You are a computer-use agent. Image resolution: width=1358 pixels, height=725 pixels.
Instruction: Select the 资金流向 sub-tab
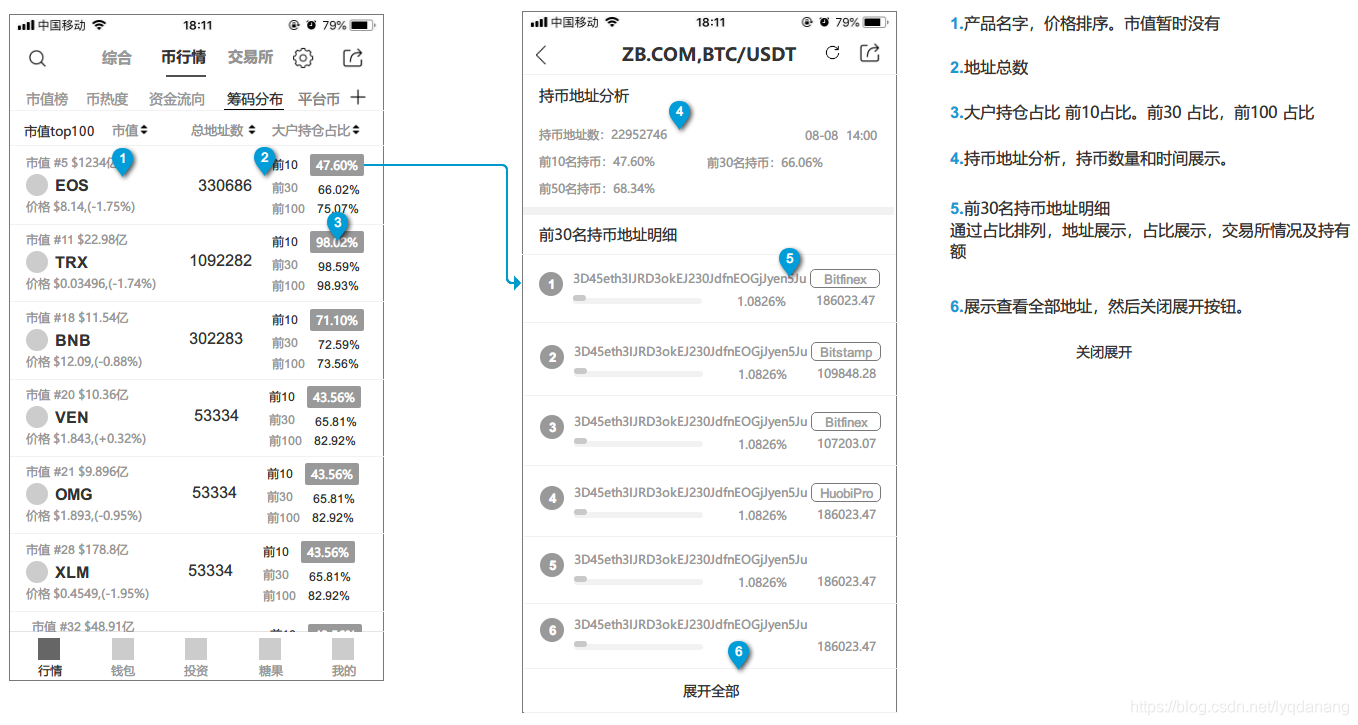[x=177, y=99]
